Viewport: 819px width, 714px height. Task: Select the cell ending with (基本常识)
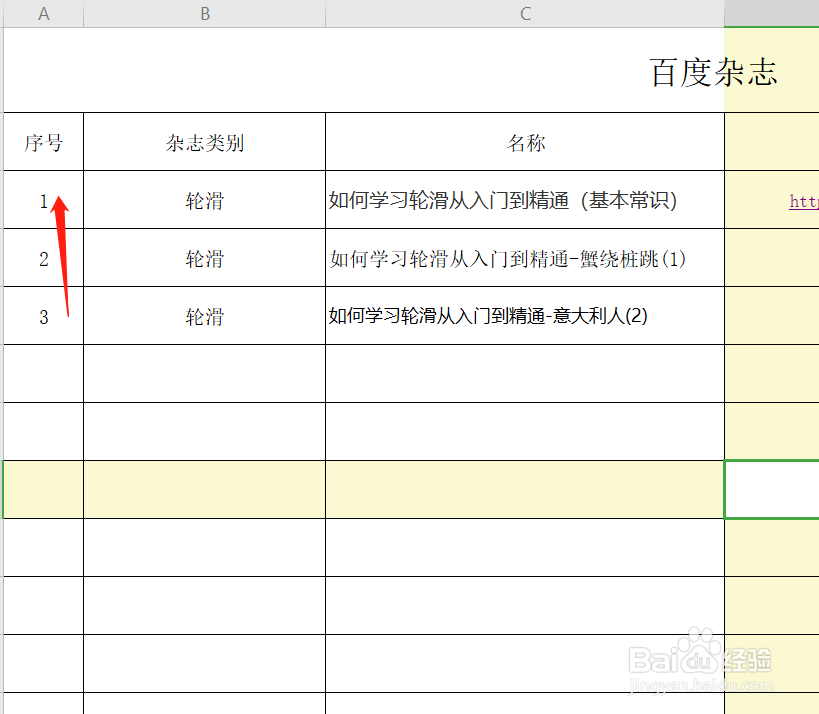point(525,200)
